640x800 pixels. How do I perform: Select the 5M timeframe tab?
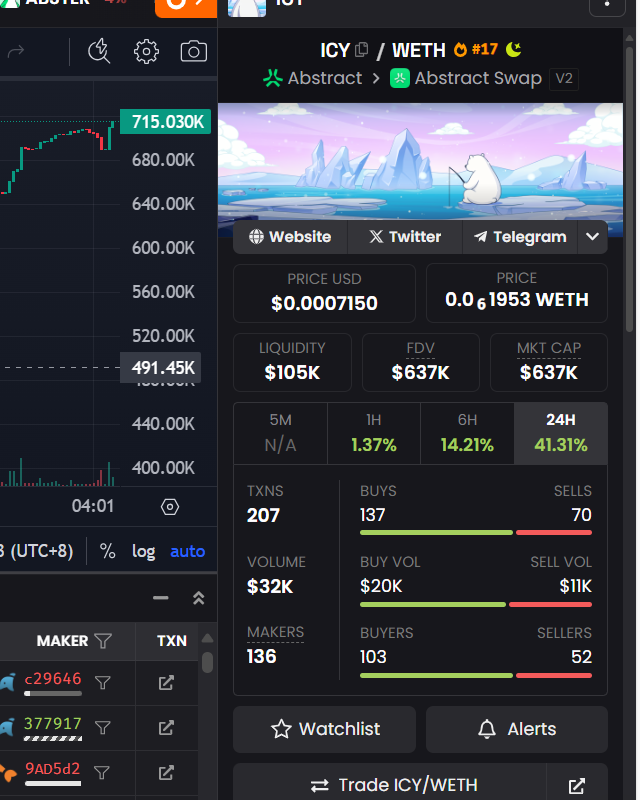tap(280, 433)
